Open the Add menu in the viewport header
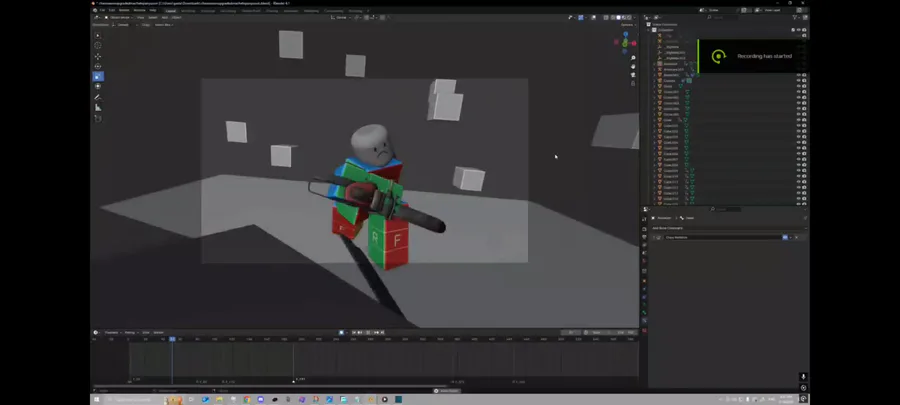Viewport: 900px width, 405px height. tap(165, 17)
